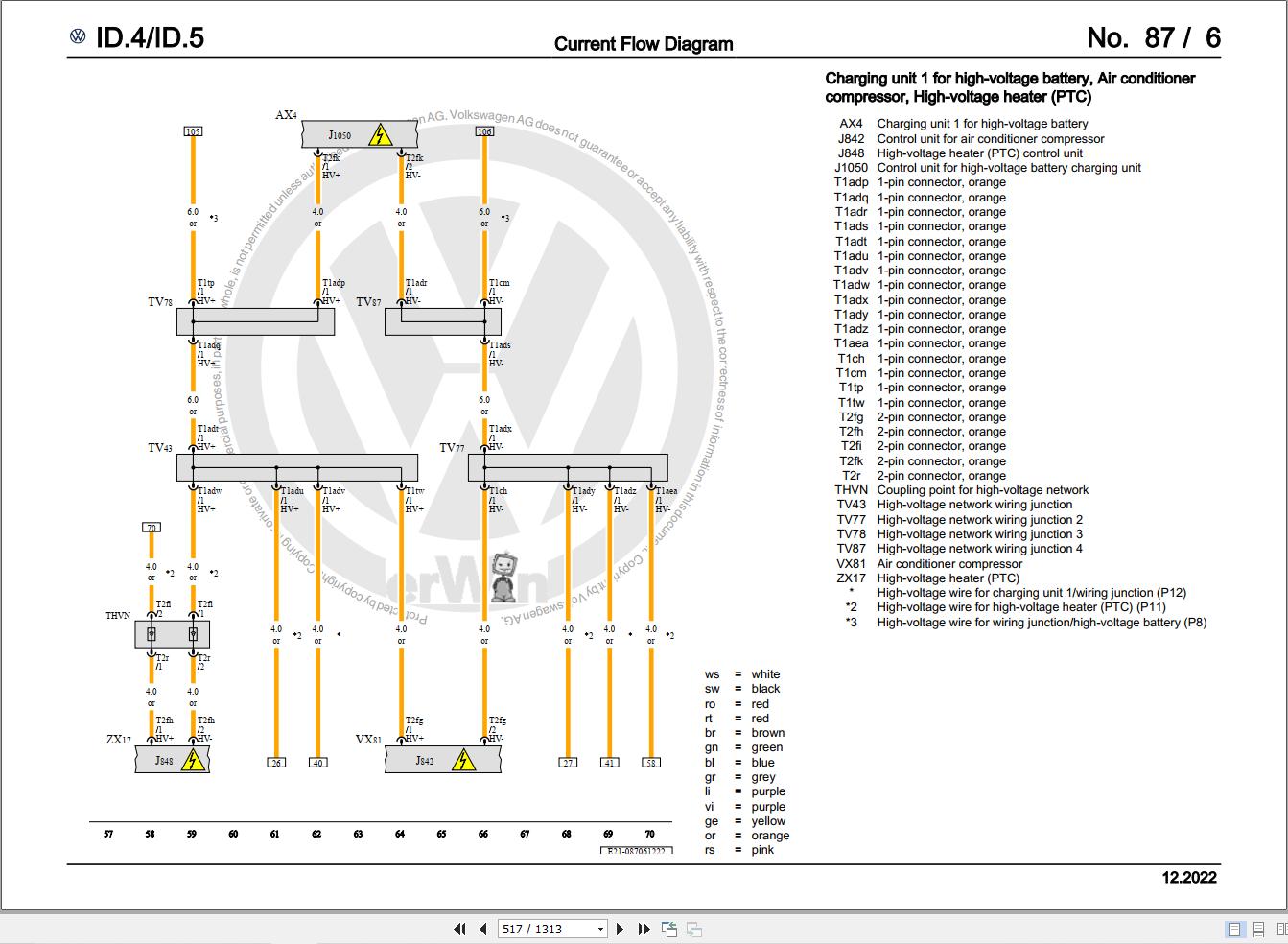Click the TV43 wiring junction box
This screenshot has width=1288, height=944.
pyautogui.click(x=297, y=467)
